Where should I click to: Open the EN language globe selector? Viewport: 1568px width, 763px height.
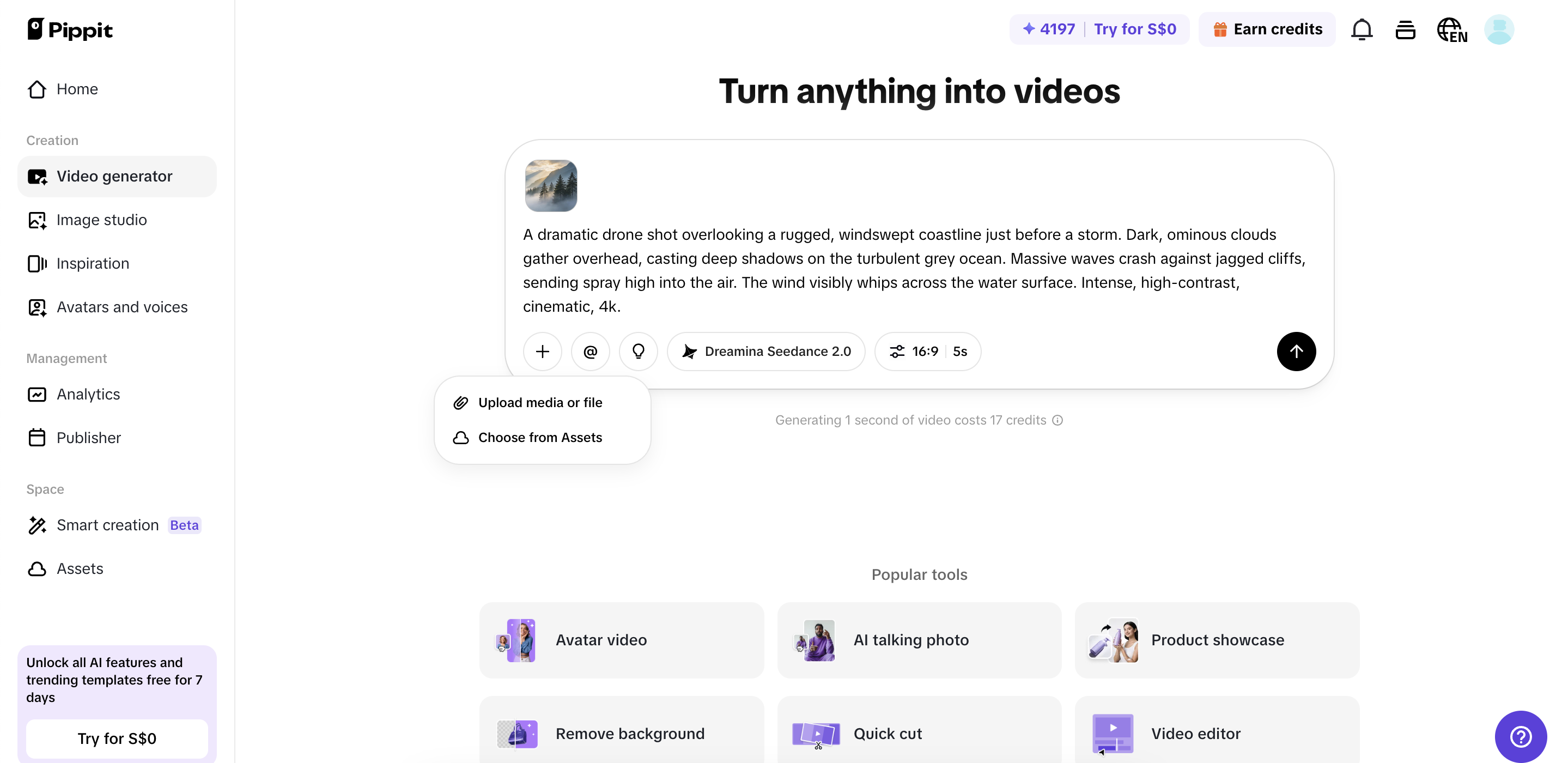pyautogui.click(x=1452, y=29)
